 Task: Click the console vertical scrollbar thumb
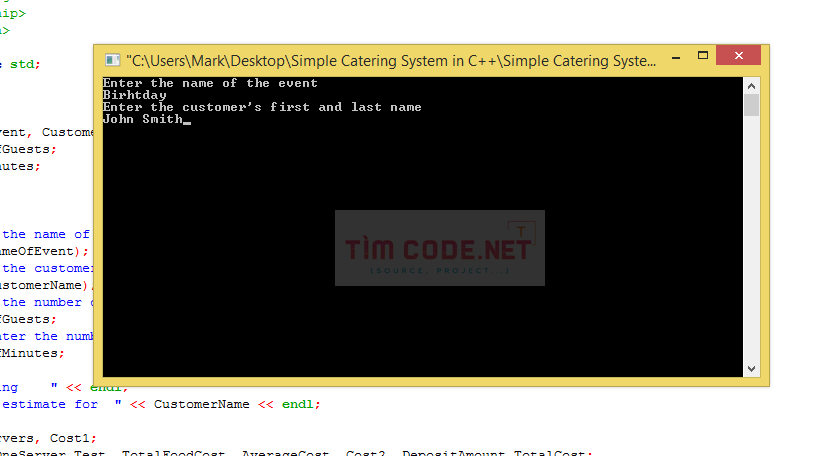tap(752, 105)
